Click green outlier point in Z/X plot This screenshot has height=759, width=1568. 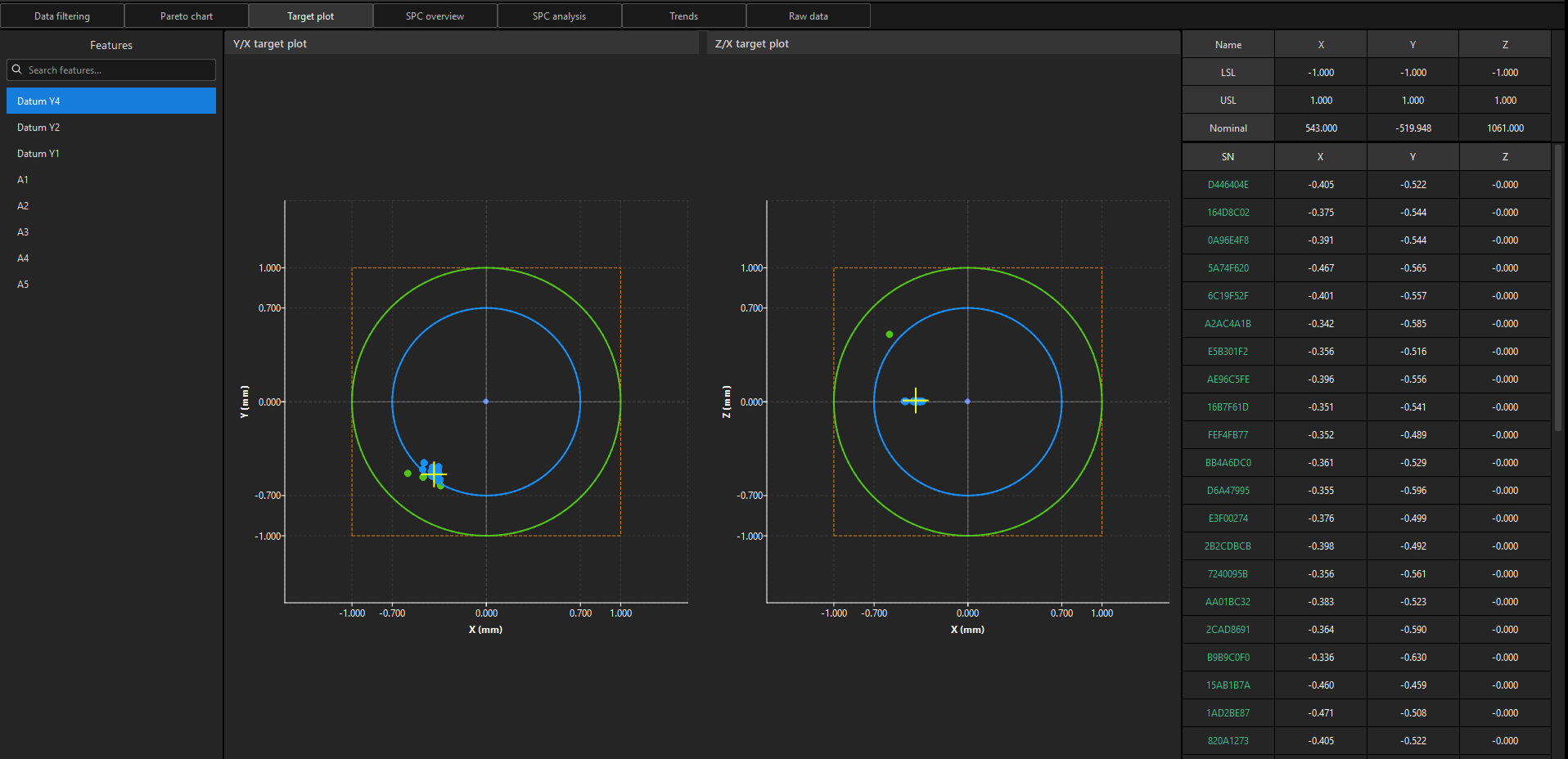[890, 335]
